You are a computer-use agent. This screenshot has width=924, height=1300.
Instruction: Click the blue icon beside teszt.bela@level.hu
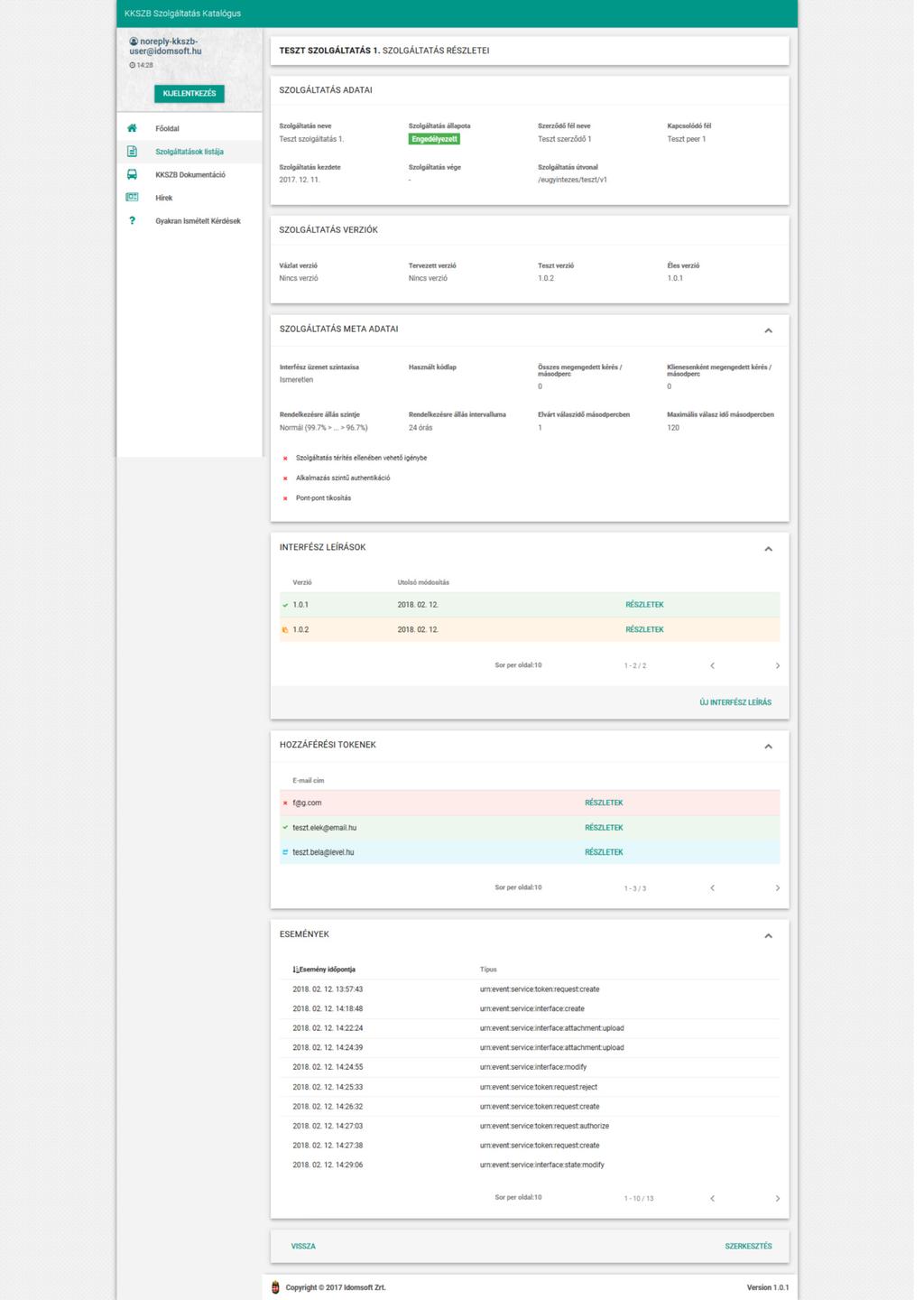coord(285,852)
